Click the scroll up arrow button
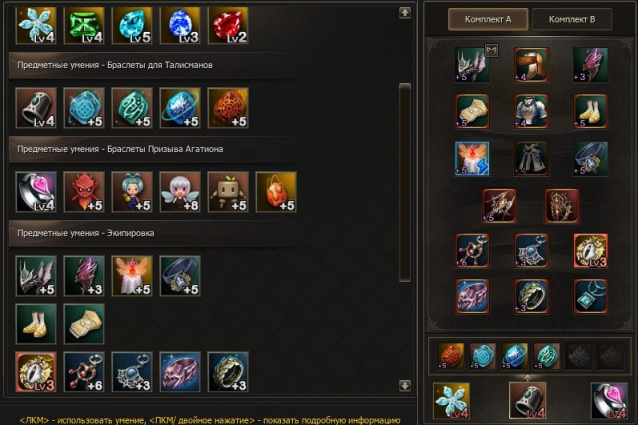 (x=405, y=13)
